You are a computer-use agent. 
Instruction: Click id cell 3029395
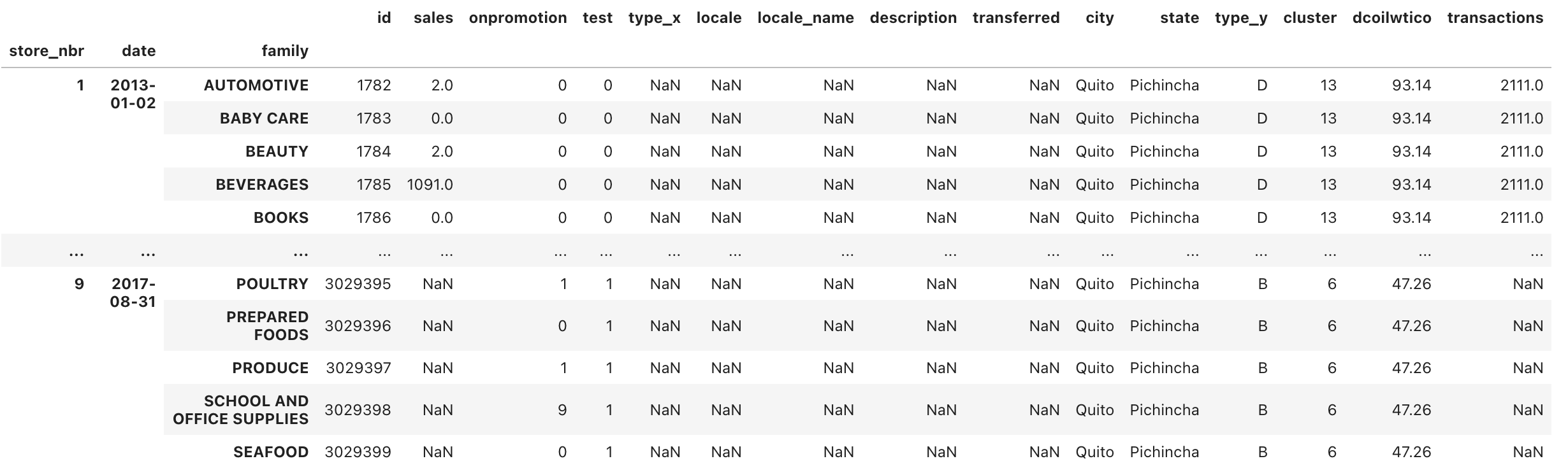tap(358, 284)
